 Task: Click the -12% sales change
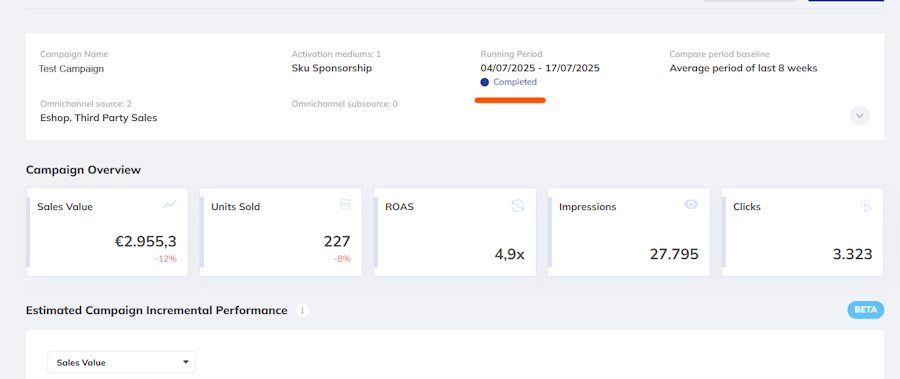[165, 259]
